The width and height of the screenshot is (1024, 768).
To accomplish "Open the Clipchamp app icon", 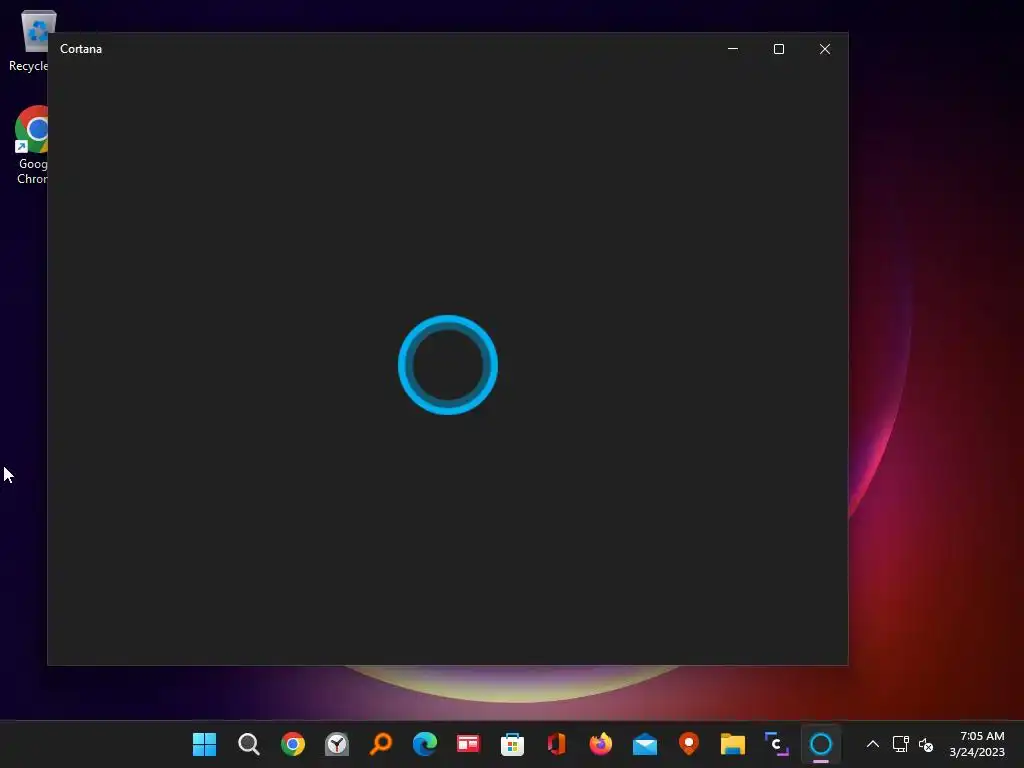I will click(x=776, y=744).
